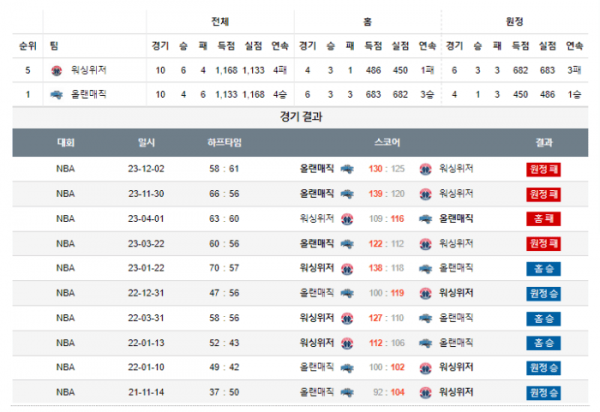This screenshot has height=412, width=600.
Task: Click the 홈패 result badge for 23-04-01
Action: (543, 219)
